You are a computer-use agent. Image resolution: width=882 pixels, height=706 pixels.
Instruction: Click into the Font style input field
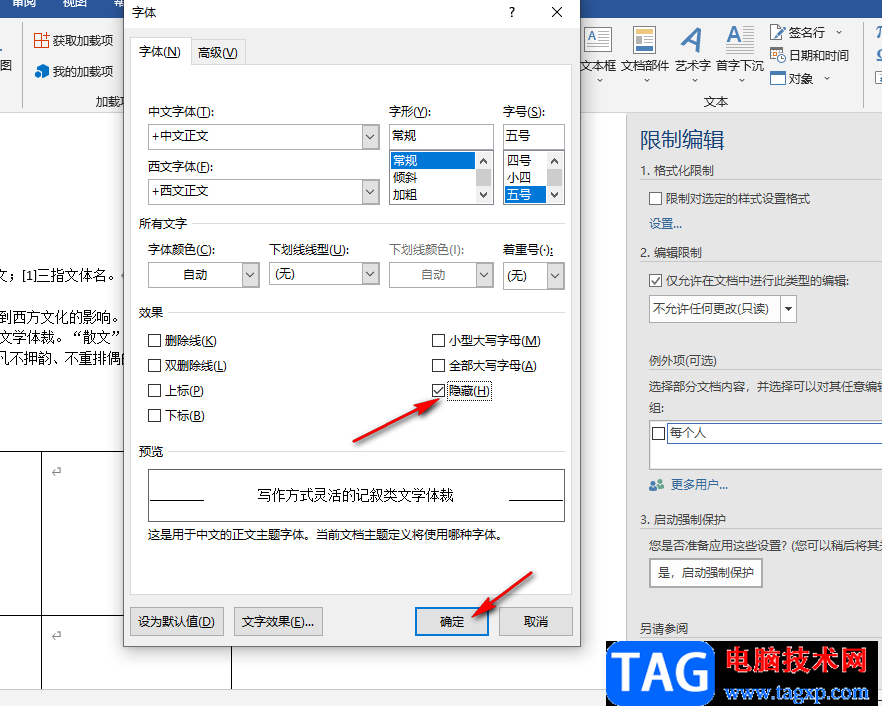[441, 136]
